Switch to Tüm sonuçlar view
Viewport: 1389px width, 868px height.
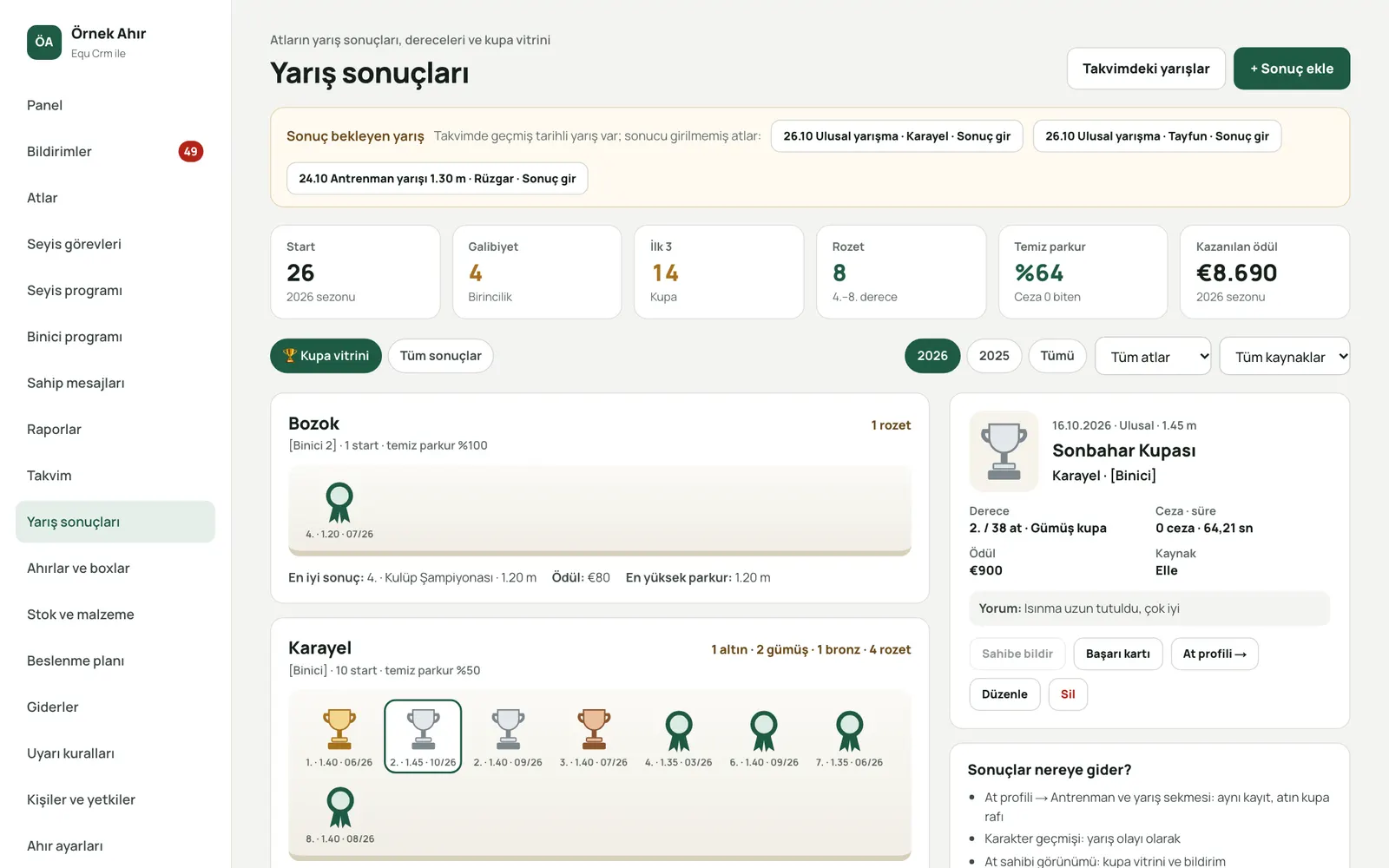point(441,356)
